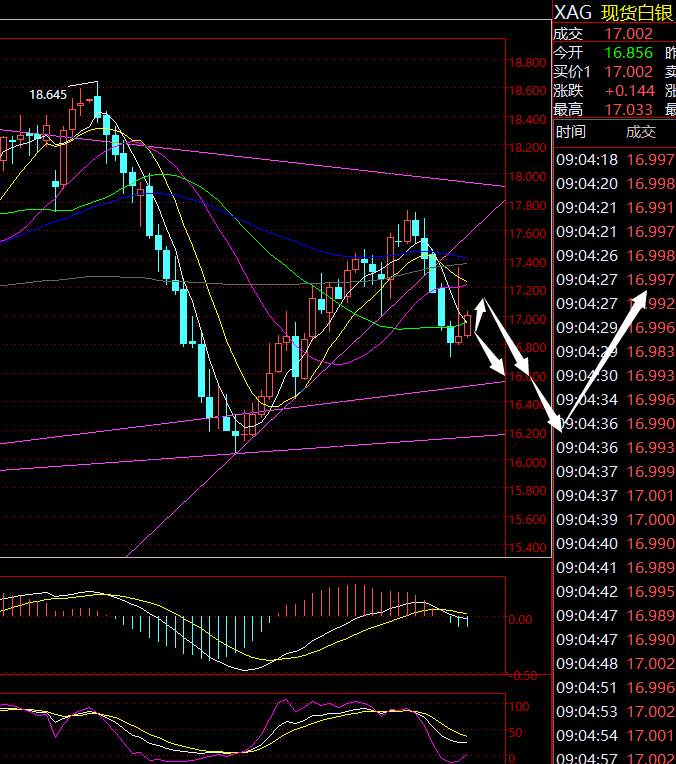
Task: Click the tallest red MACD histogram bar
Action: coord(355,600)
